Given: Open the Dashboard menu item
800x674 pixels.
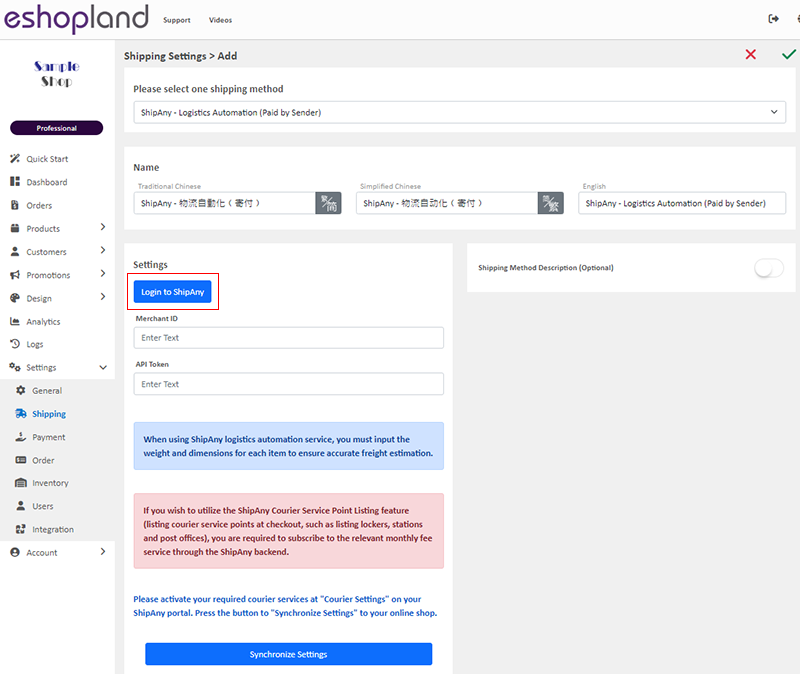Looking at the screenshot, I should click(x=46, y=182).
